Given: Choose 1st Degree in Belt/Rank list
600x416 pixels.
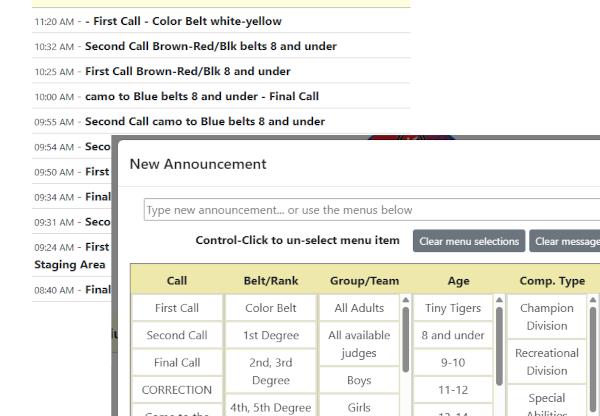Looking at the screenshot, I should [271, 335].
